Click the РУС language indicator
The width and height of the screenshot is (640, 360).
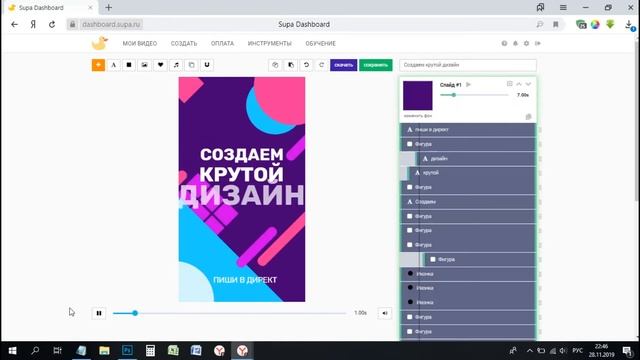coord(577,351)
